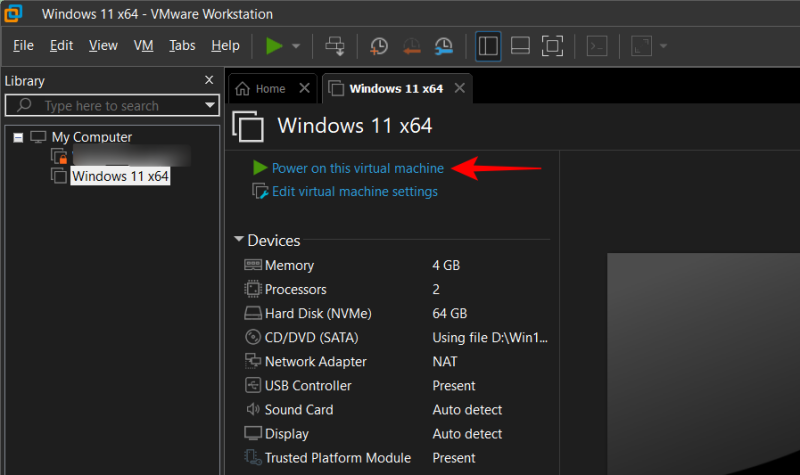The width and height of the screenshot is (800, 475).
Task: Open the power options dropdown arrow
Action: point(296,46)
